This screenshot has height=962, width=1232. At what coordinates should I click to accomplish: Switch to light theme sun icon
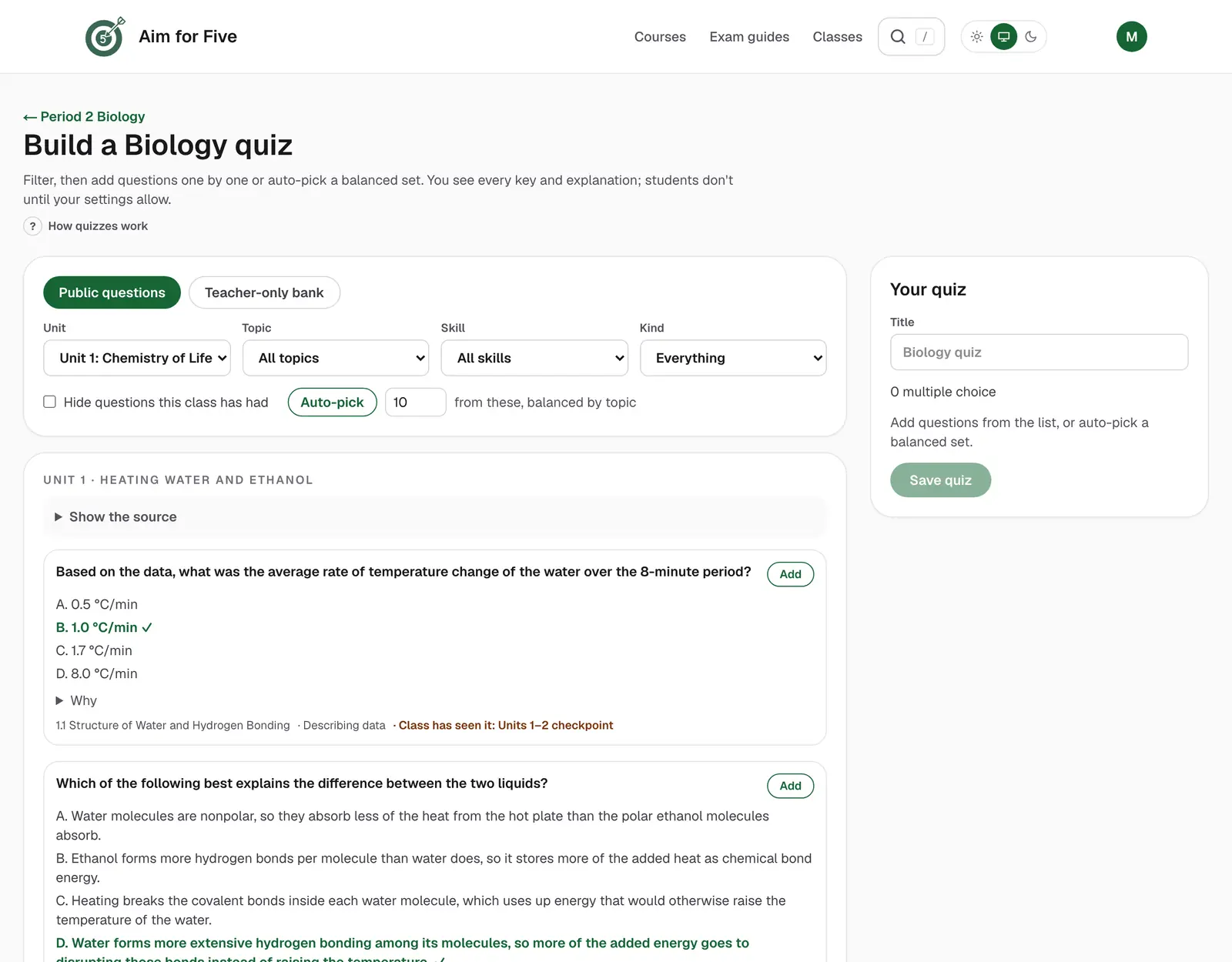pos(977,37)
